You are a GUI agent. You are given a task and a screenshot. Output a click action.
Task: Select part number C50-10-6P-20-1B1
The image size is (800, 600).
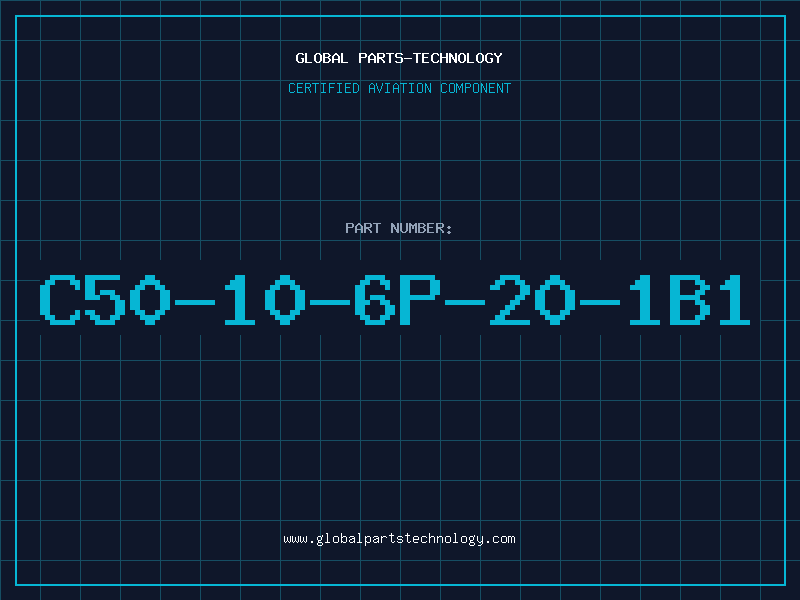[x=395, y=300]
